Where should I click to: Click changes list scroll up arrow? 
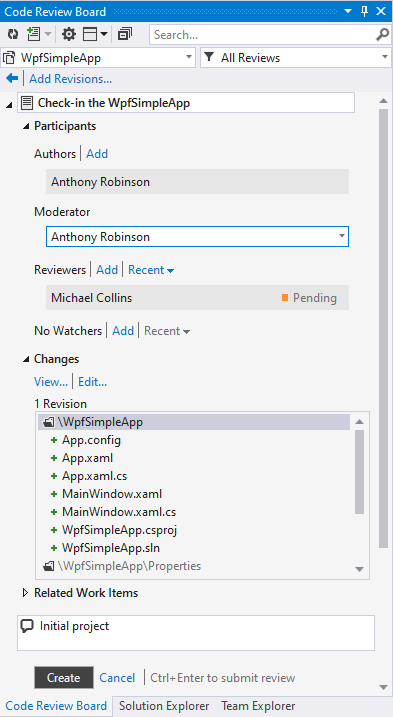(360, 422)
